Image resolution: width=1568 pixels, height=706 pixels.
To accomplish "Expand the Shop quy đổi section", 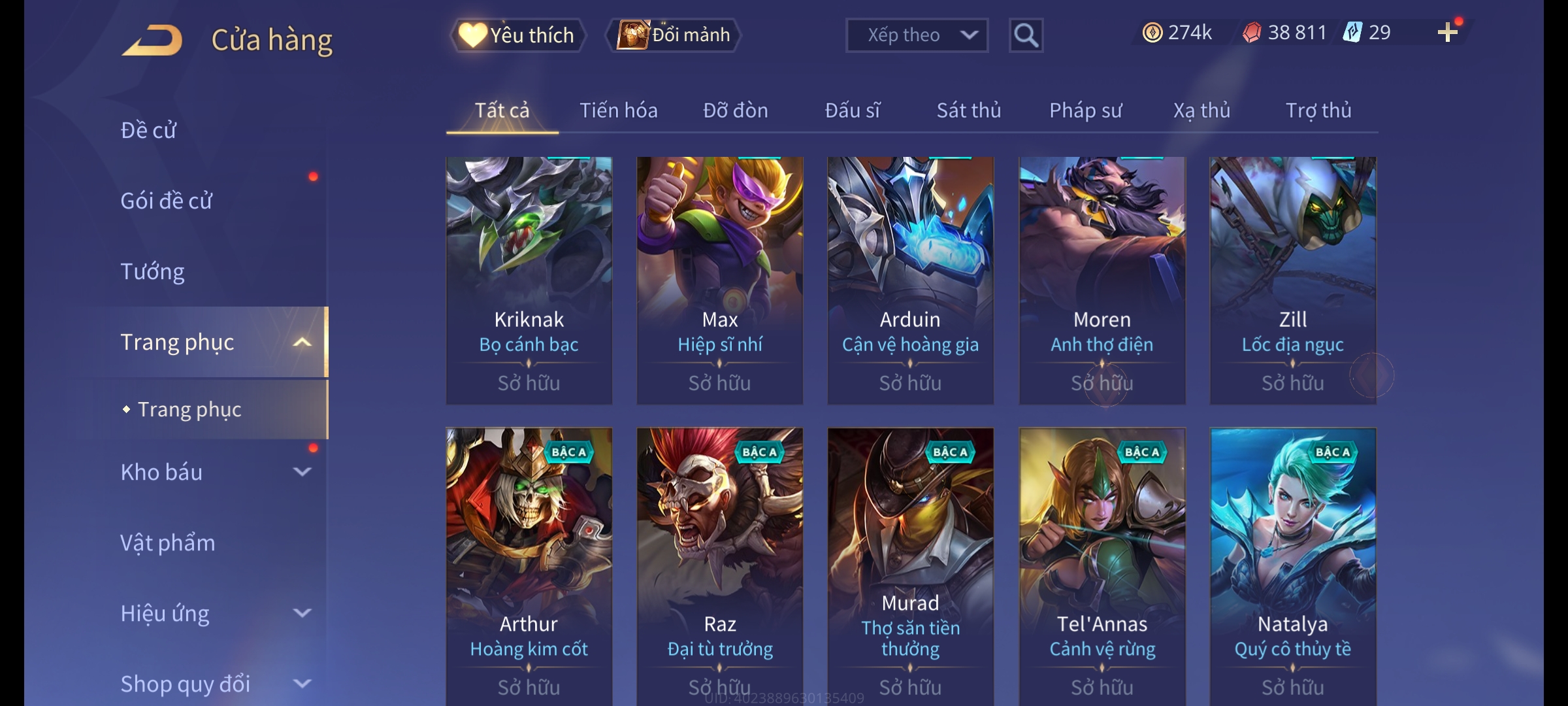I will point(302,683).
